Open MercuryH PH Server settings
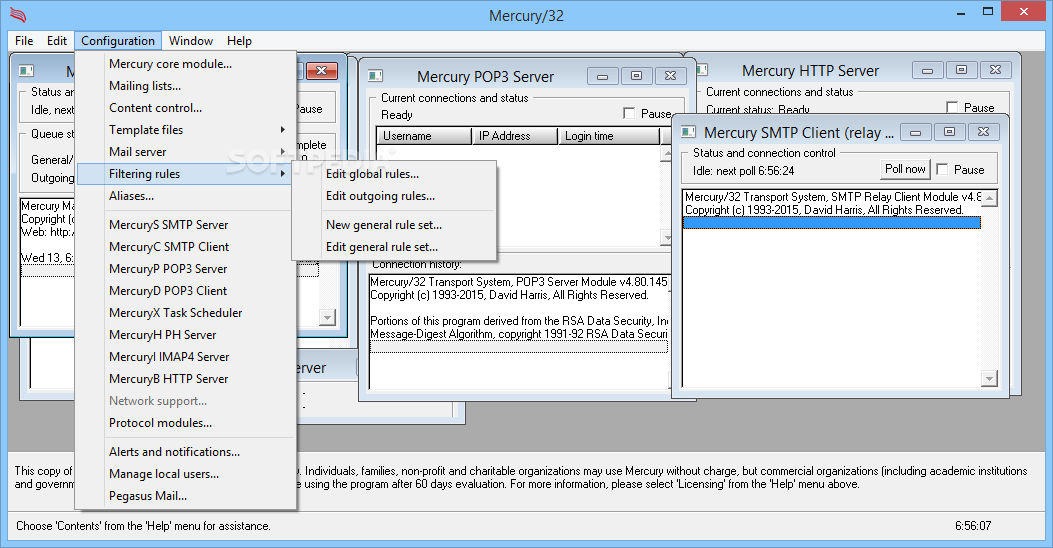This screenshot has height=548, width=1053. [185, 334]
